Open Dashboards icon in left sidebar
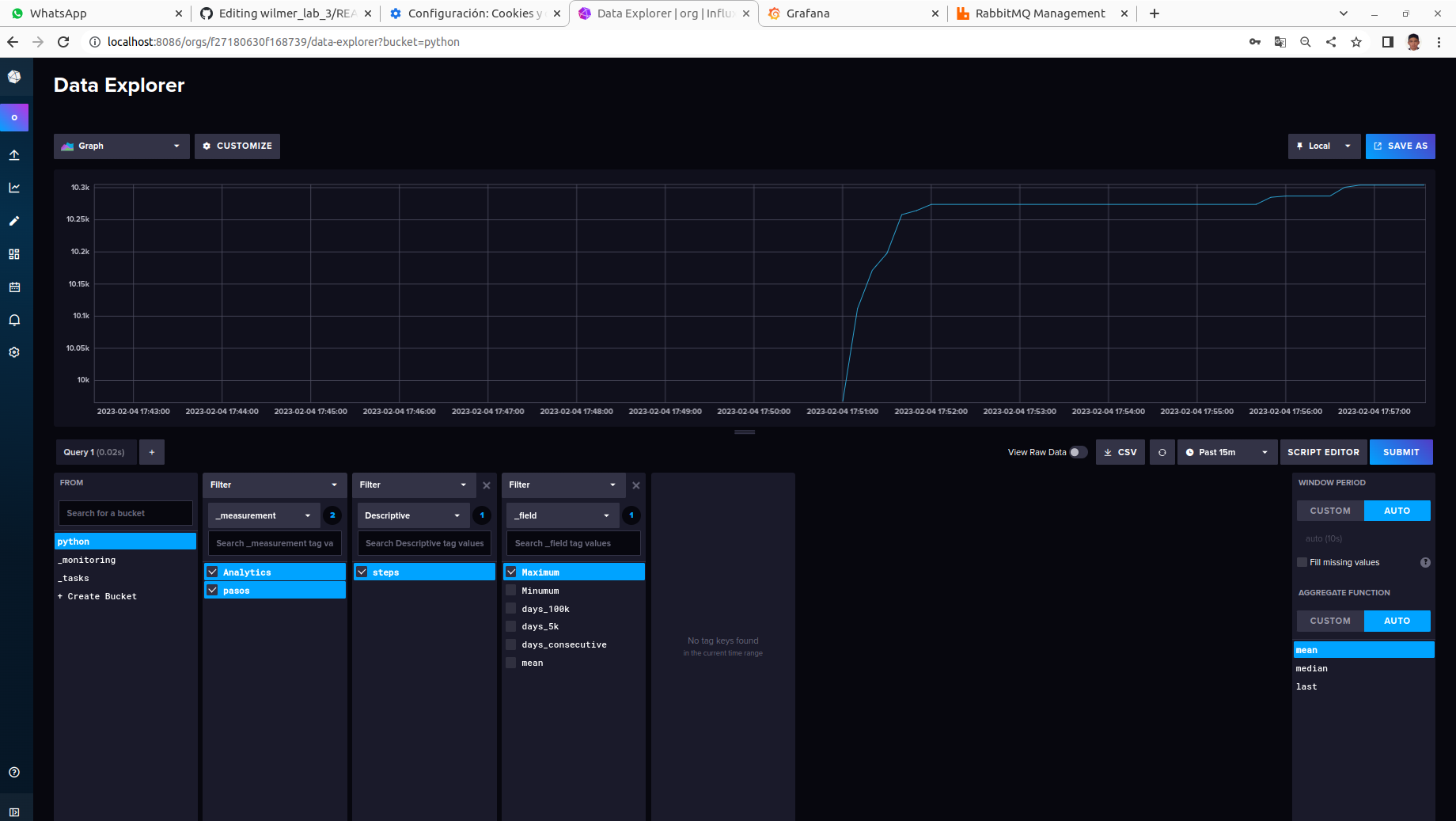The width and height of the screenshot is (1456, 821). click(x=14, y=254)
